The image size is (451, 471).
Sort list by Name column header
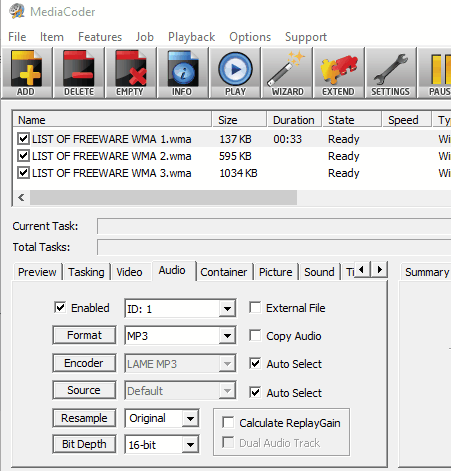click(x=112, y=120)
